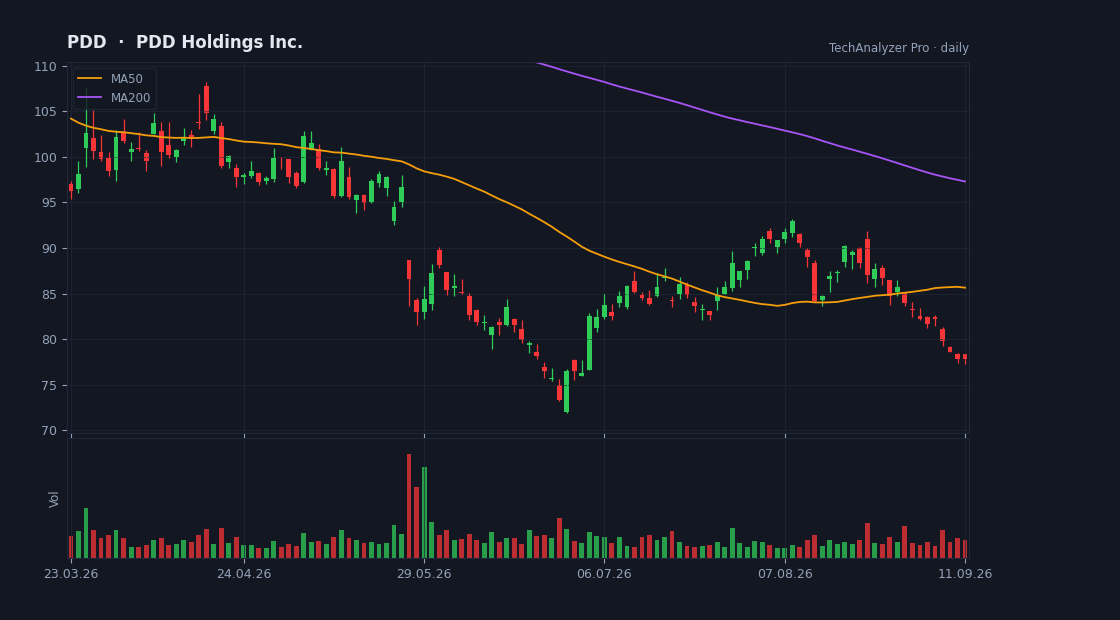Select the 29.05.26 date axis label
Screen dimensions: 1120x620
[x=424, y=574]
